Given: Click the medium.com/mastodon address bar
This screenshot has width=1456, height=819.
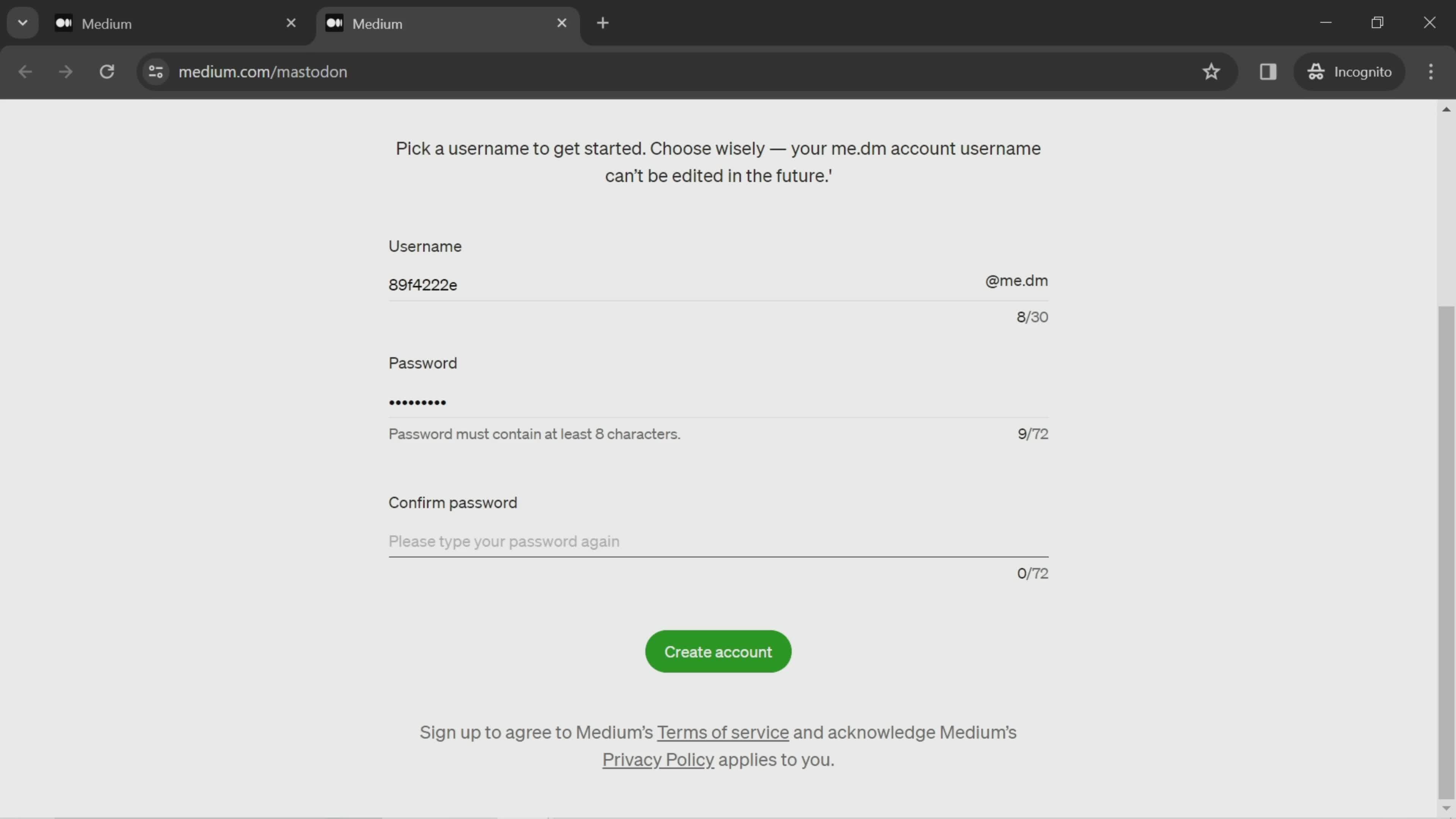Looking at the screenshot, I should pyautogui.click(x=263, y=70).
